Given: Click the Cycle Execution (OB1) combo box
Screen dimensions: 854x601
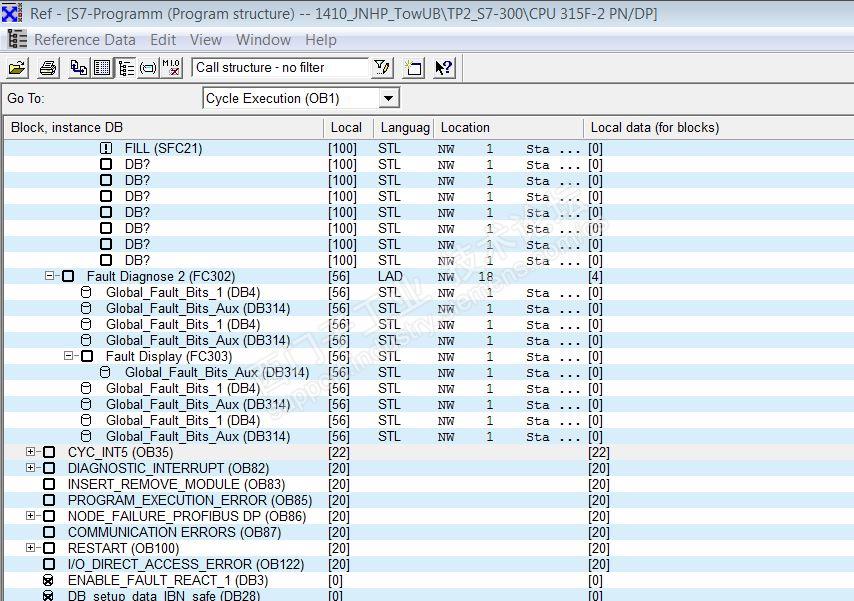Looking at the screenshot, I should (301, 99).
